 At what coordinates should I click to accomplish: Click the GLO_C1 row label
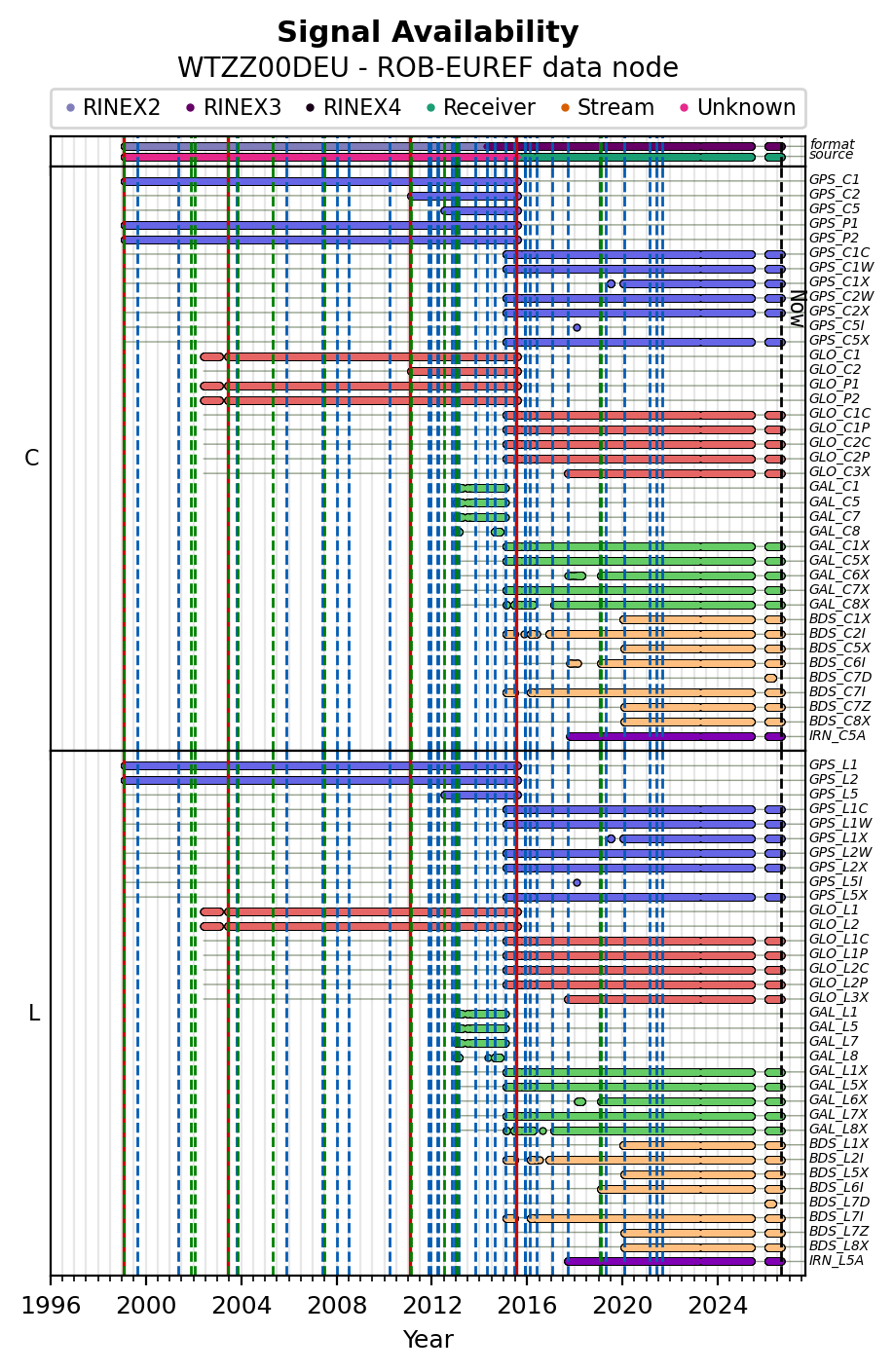[835, 355]
